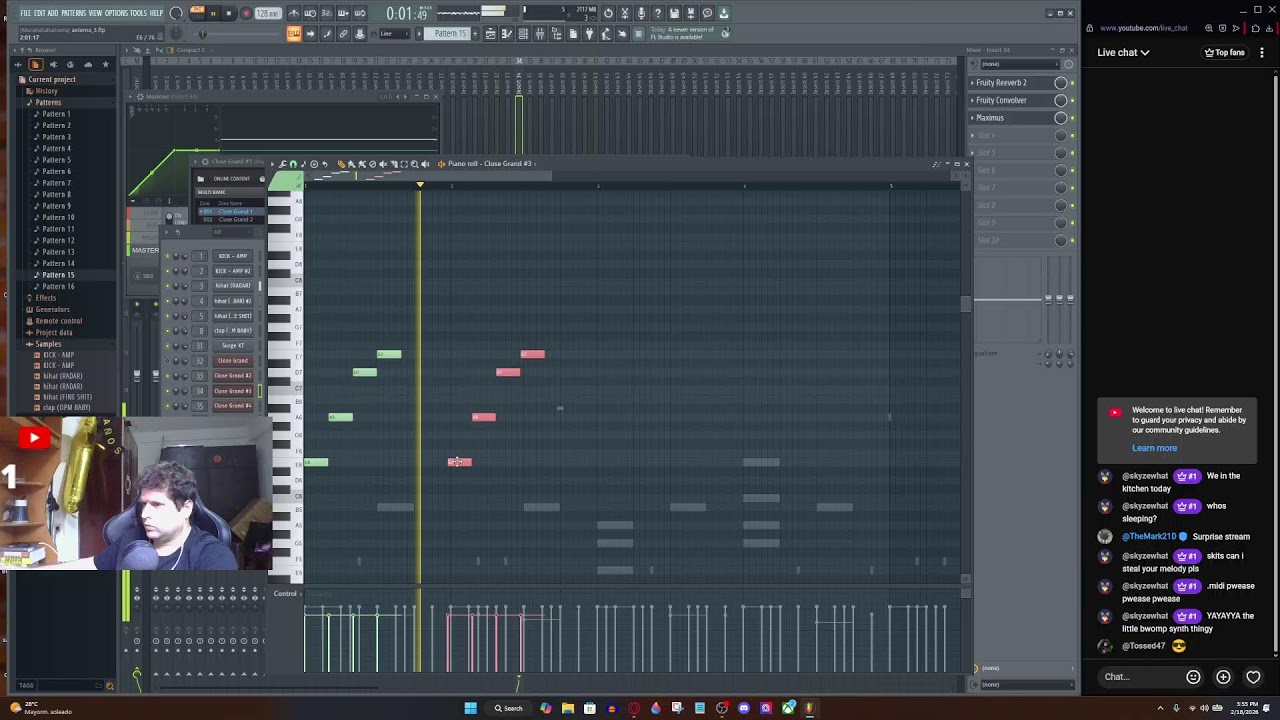Toggle channel 1 KICK - AMP mute light
The width and height of the screenshot is (1280, 720).
[167, 256]
